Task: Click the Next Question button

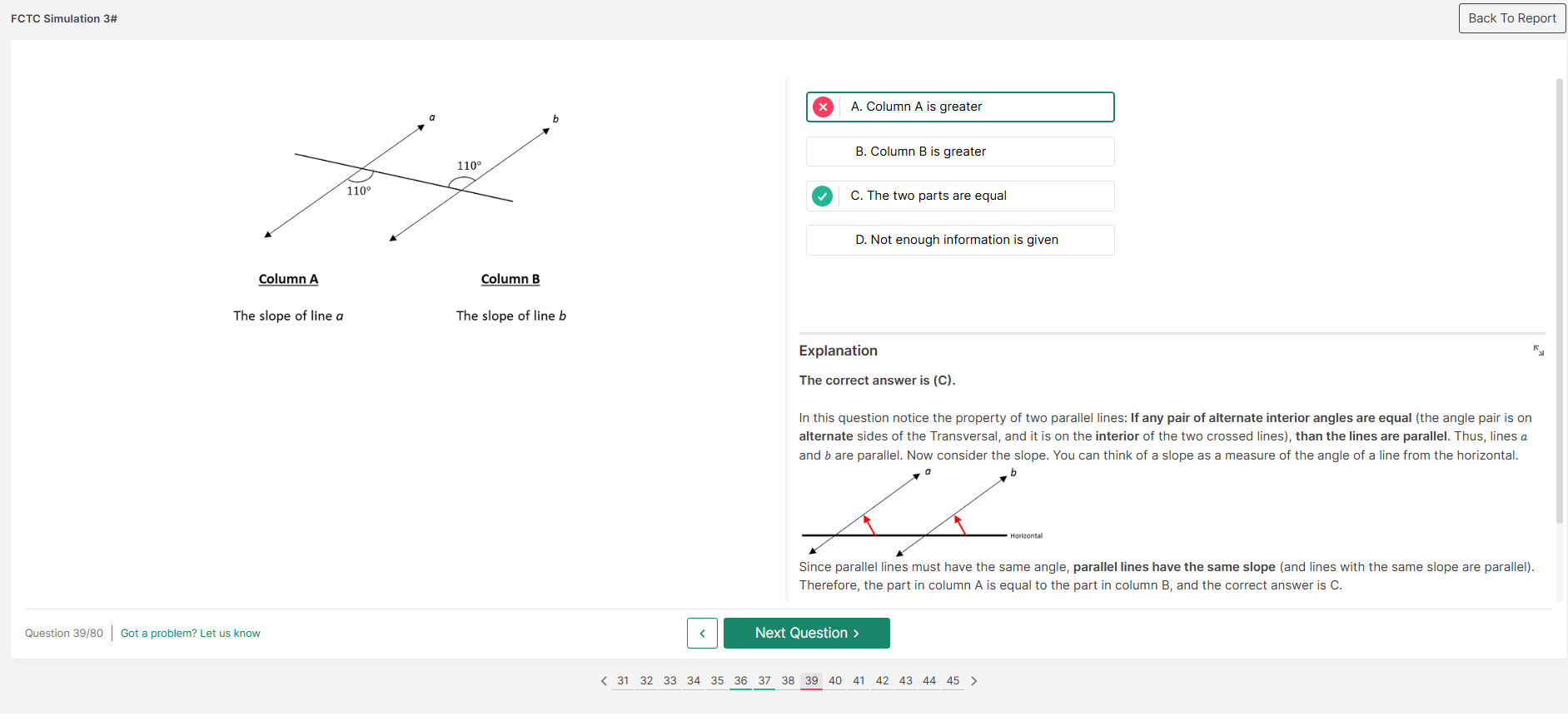Action: [x=806, y=633]
